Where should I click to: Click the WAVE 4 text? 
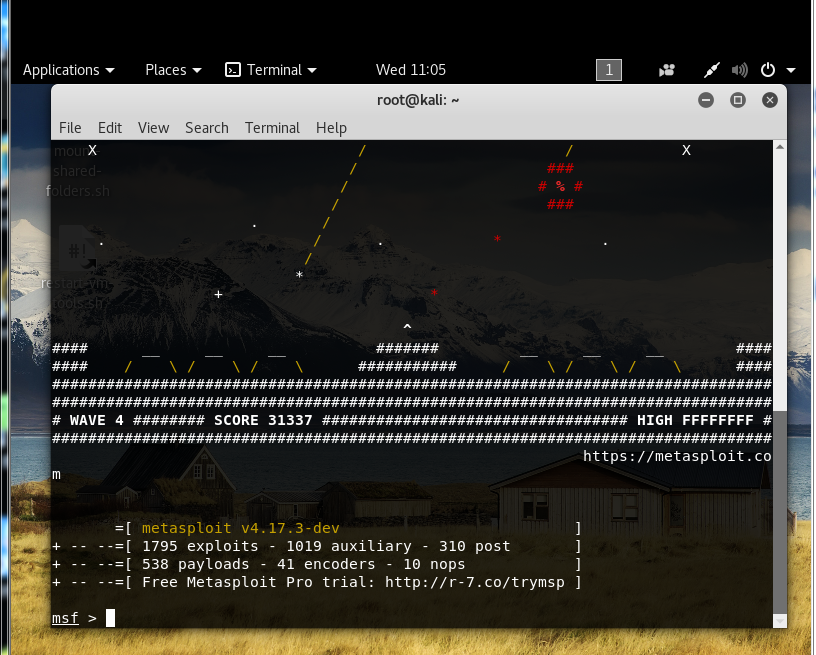[x=97, y=420]
